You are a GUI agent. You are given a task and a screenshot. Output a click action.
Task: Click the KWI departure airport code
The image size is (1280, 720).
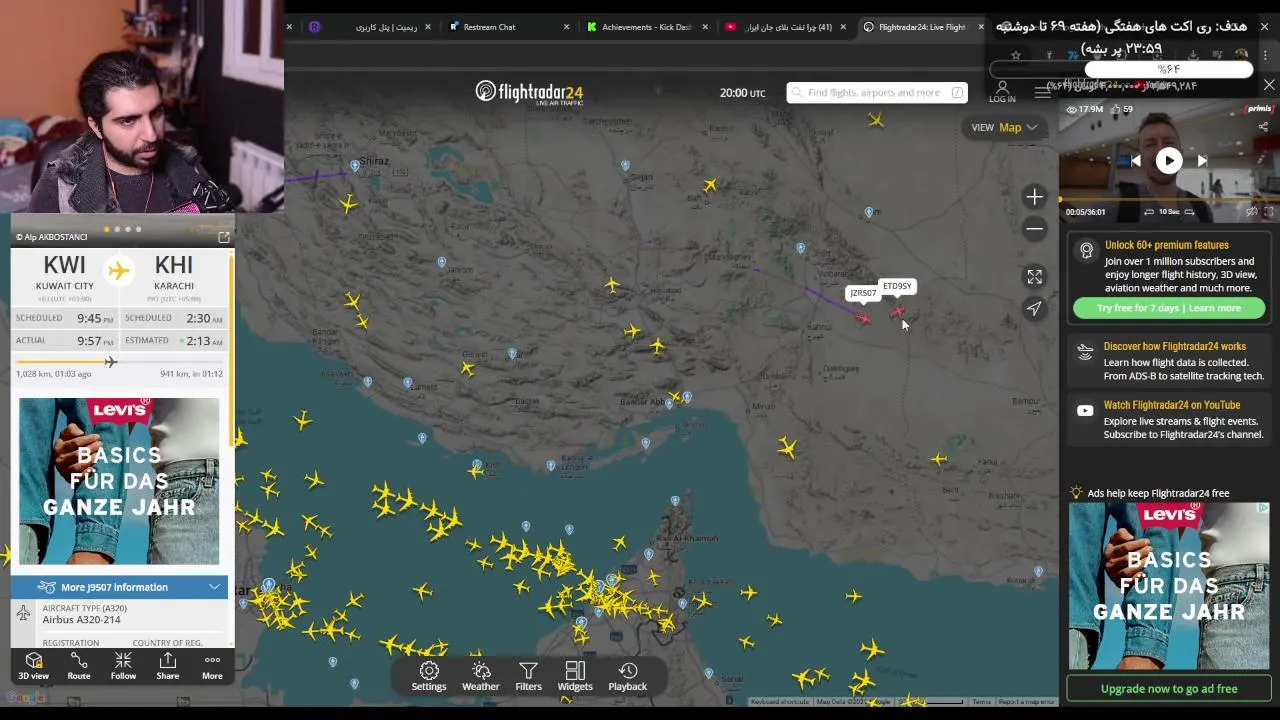tap(64, 265)
